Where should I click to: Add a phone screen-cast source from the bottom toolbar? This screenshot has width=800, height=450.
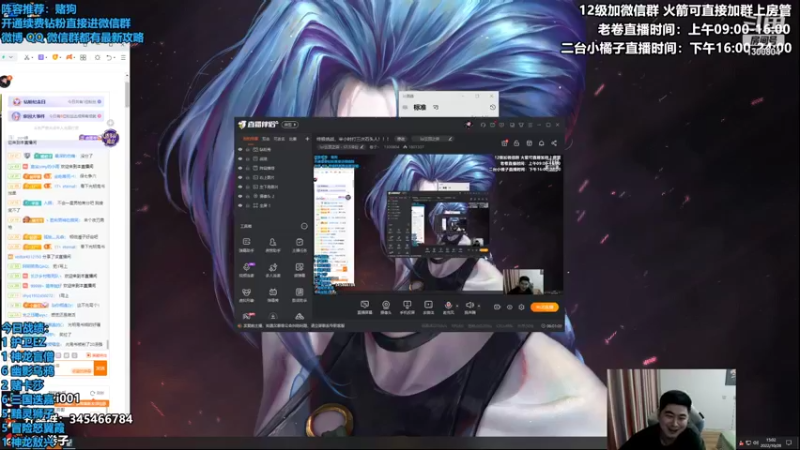[407, 305]
